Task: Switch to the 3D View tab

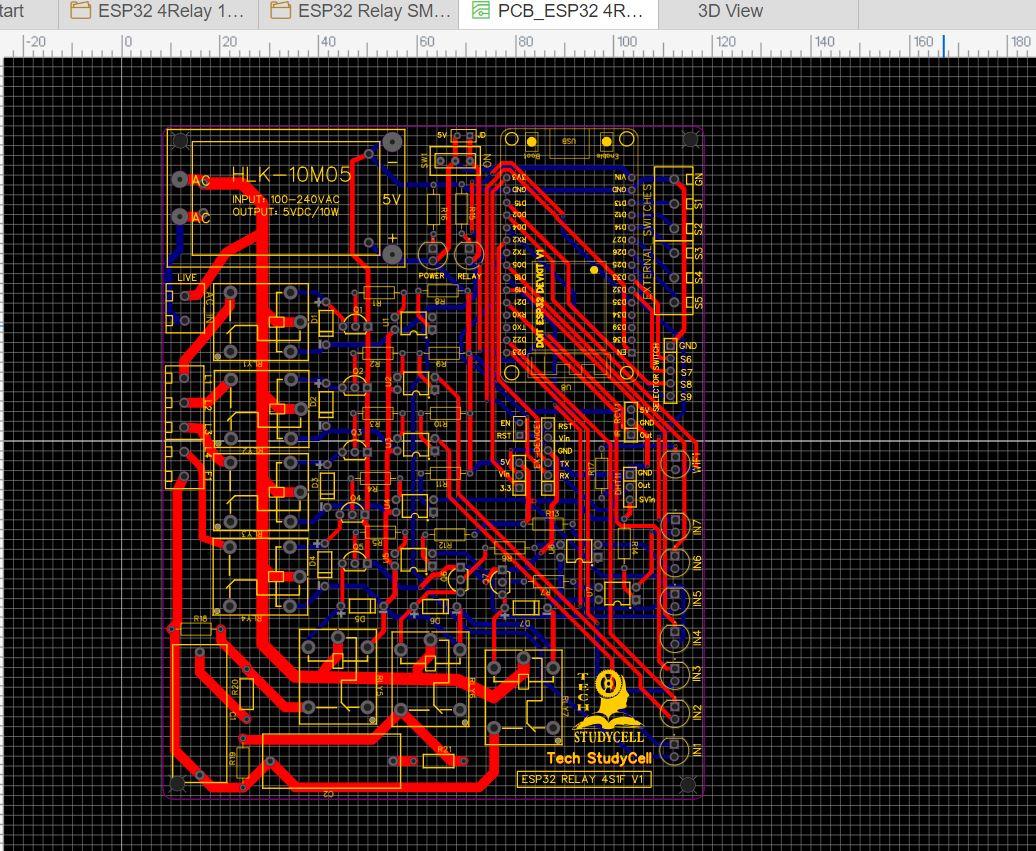Action: [730, 11]
